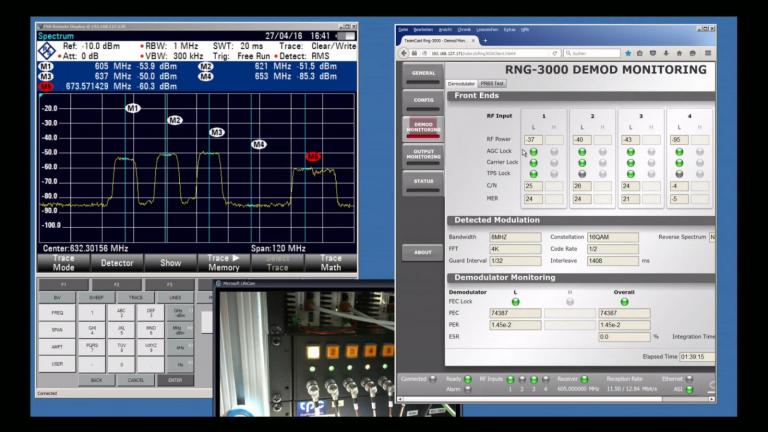Select the Demodulator tab

(461, 84)
